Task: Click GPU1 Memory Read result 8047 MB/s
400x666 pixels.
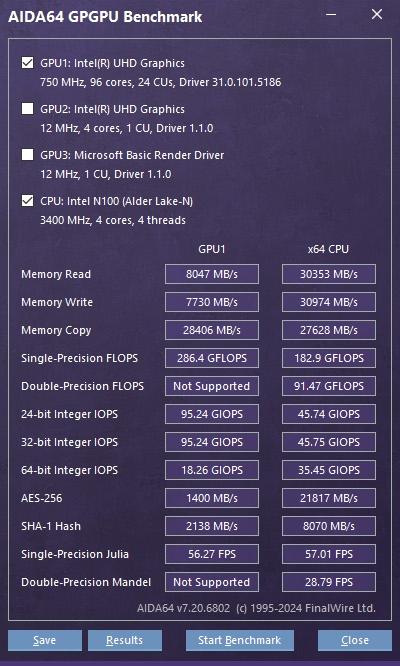Action: point(212,274)
